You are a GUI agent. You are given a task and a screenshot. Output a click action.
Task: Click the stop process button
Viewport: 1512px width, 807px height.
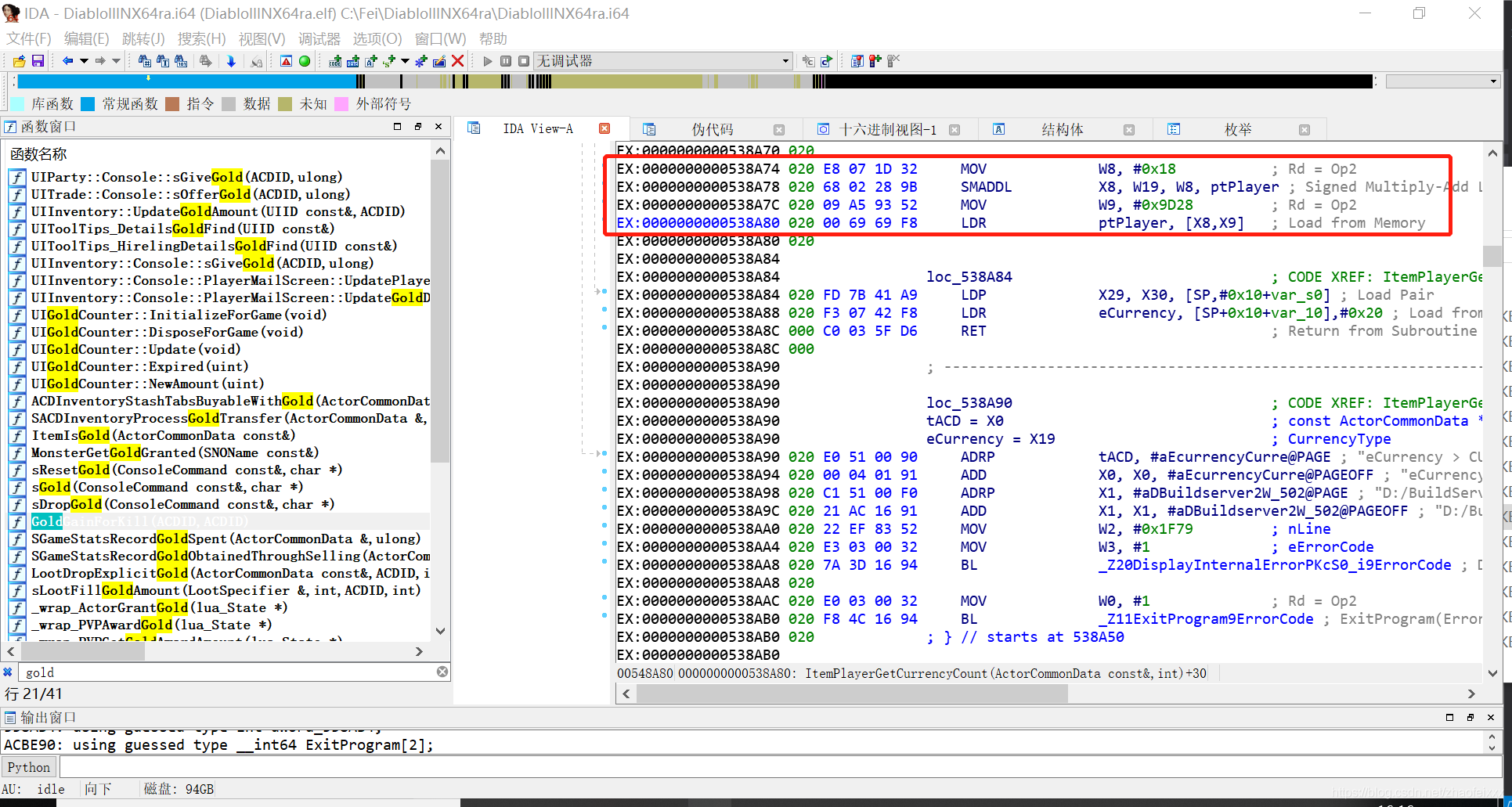[x=523, y=61]
